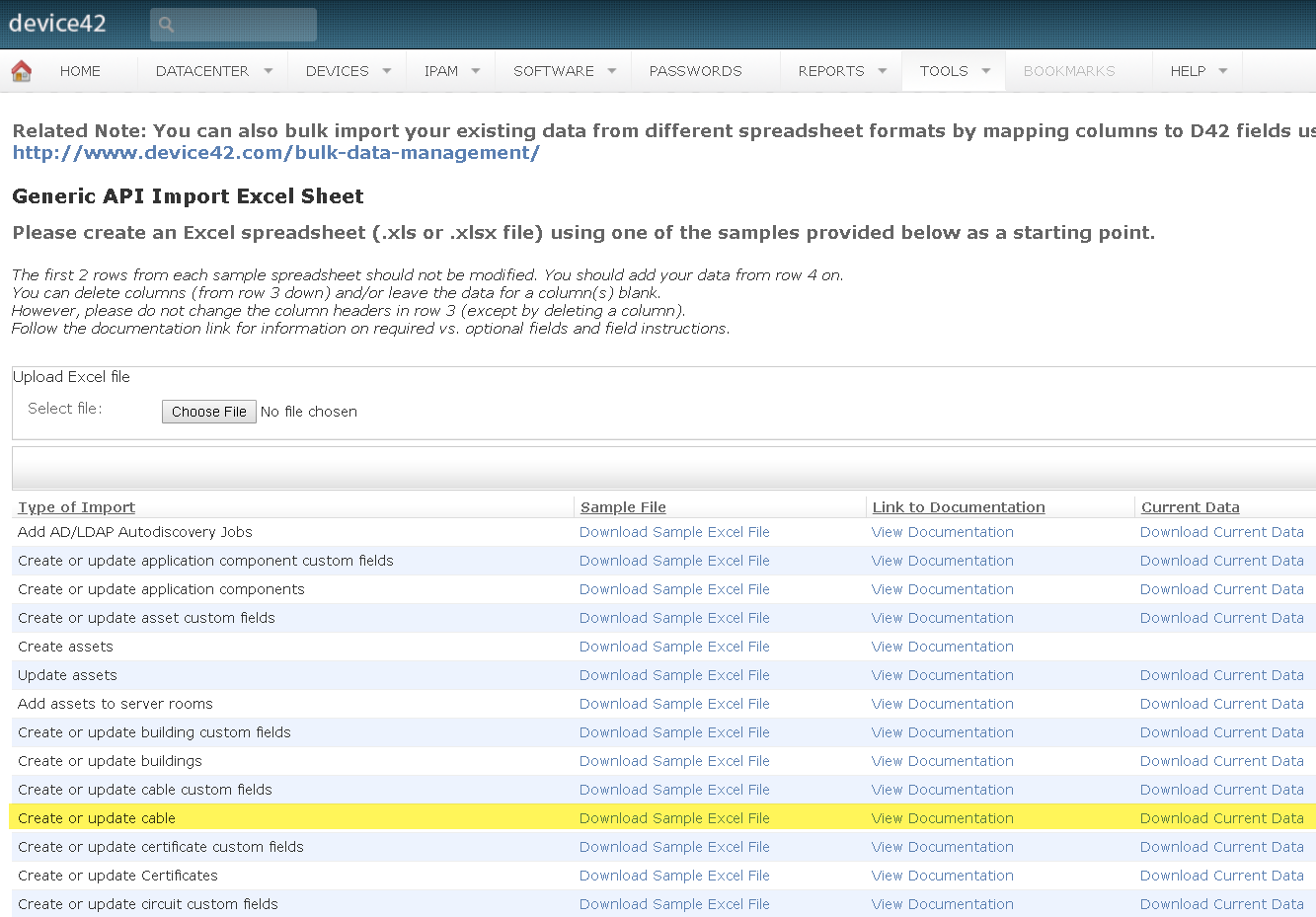1316x917 pixels.
Task: Download current data for Update assets
Action: click(x=1221, y=675)
